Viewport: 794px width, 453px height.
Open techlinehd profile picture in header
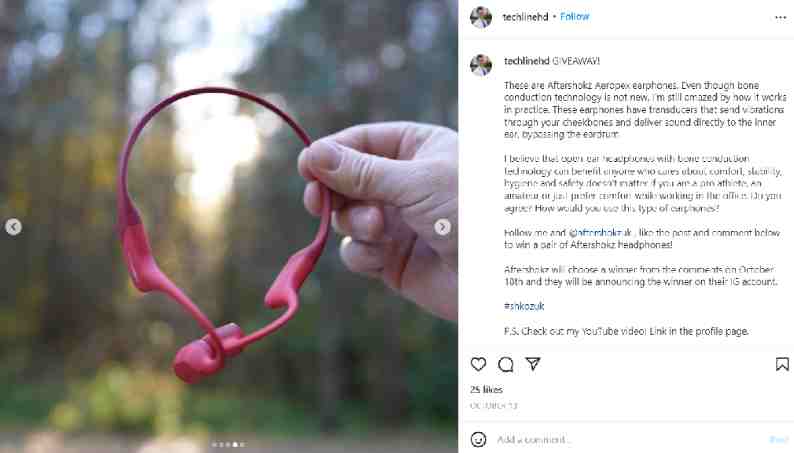[x=481, y=17]
